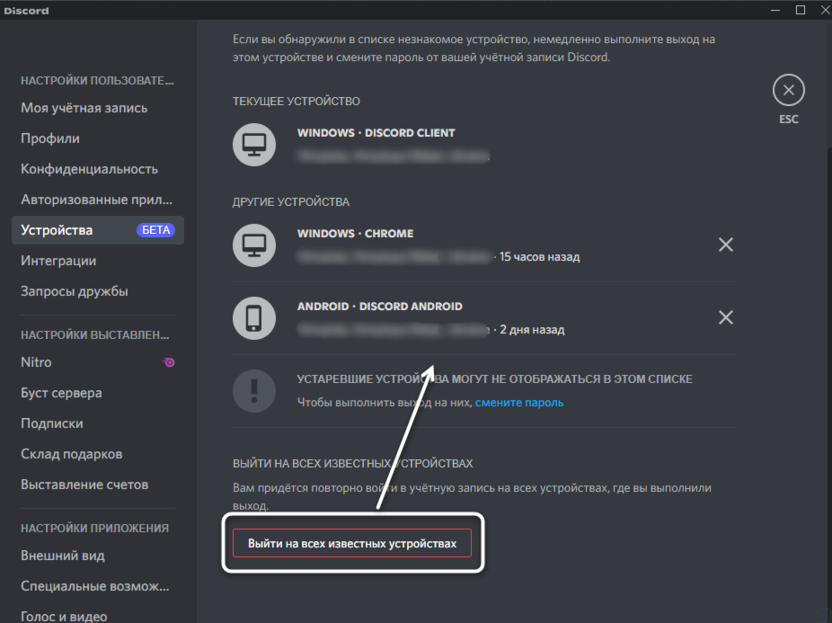Click the БЕТА badge next to Устройства

(x=155, y=230)
